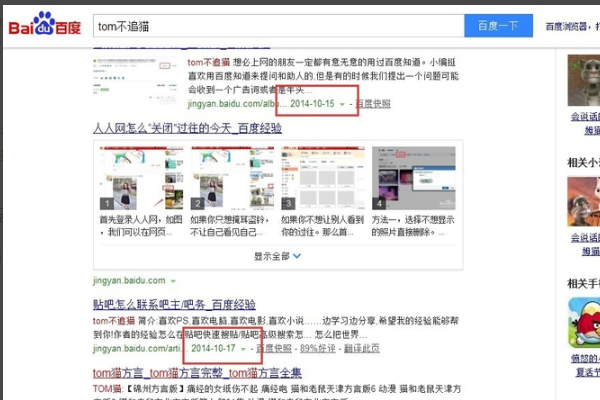Click the 2014-10-15 date text

pos(312,104)
